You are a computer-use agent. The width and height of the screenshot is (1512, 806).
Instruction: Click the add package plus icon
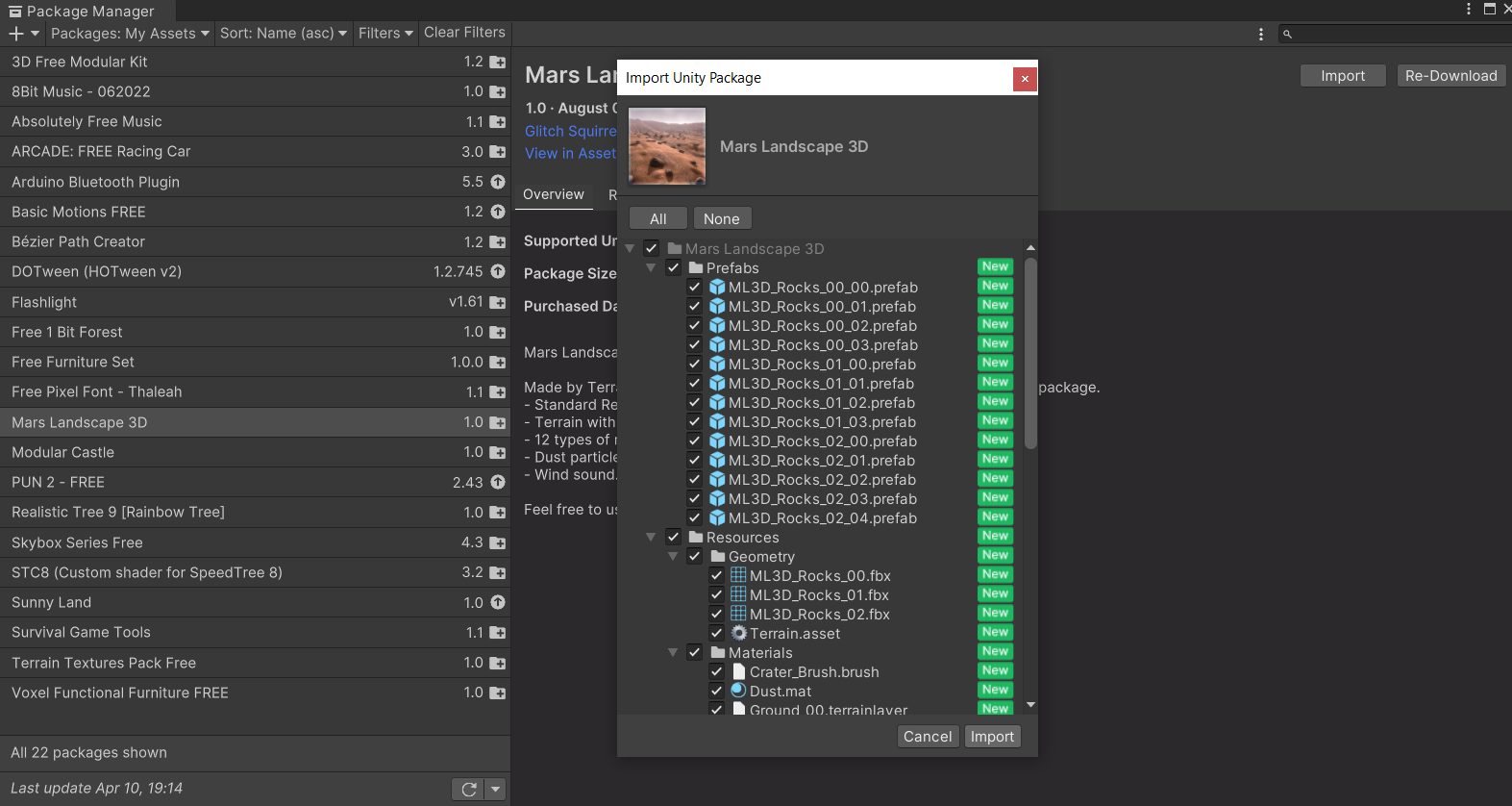tap(16, 34)
